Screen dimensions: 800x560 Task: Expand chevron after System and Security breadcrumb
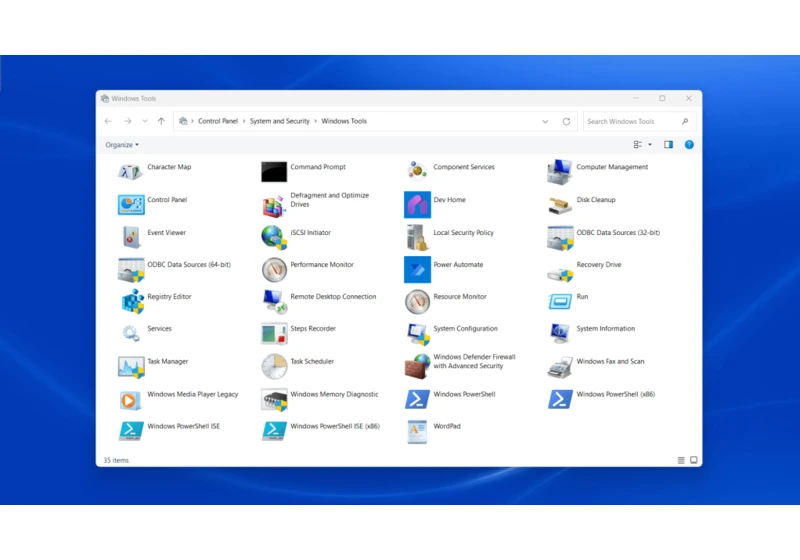coord(315,121)
